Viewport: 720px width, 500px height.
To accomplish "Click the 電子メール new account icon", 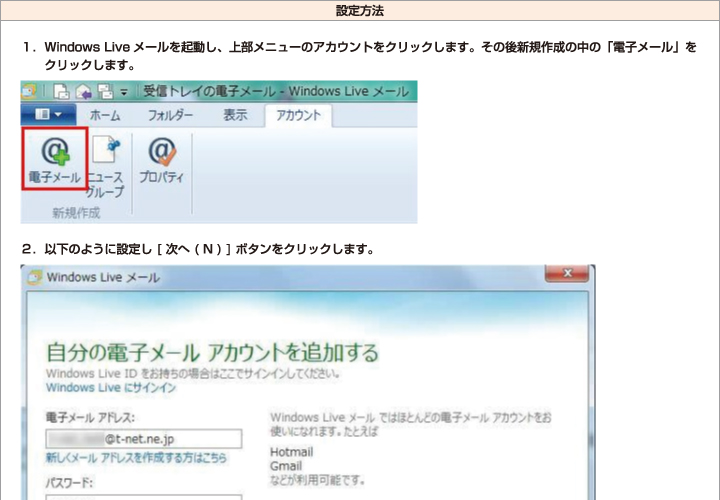I will [x=55, y=159].
